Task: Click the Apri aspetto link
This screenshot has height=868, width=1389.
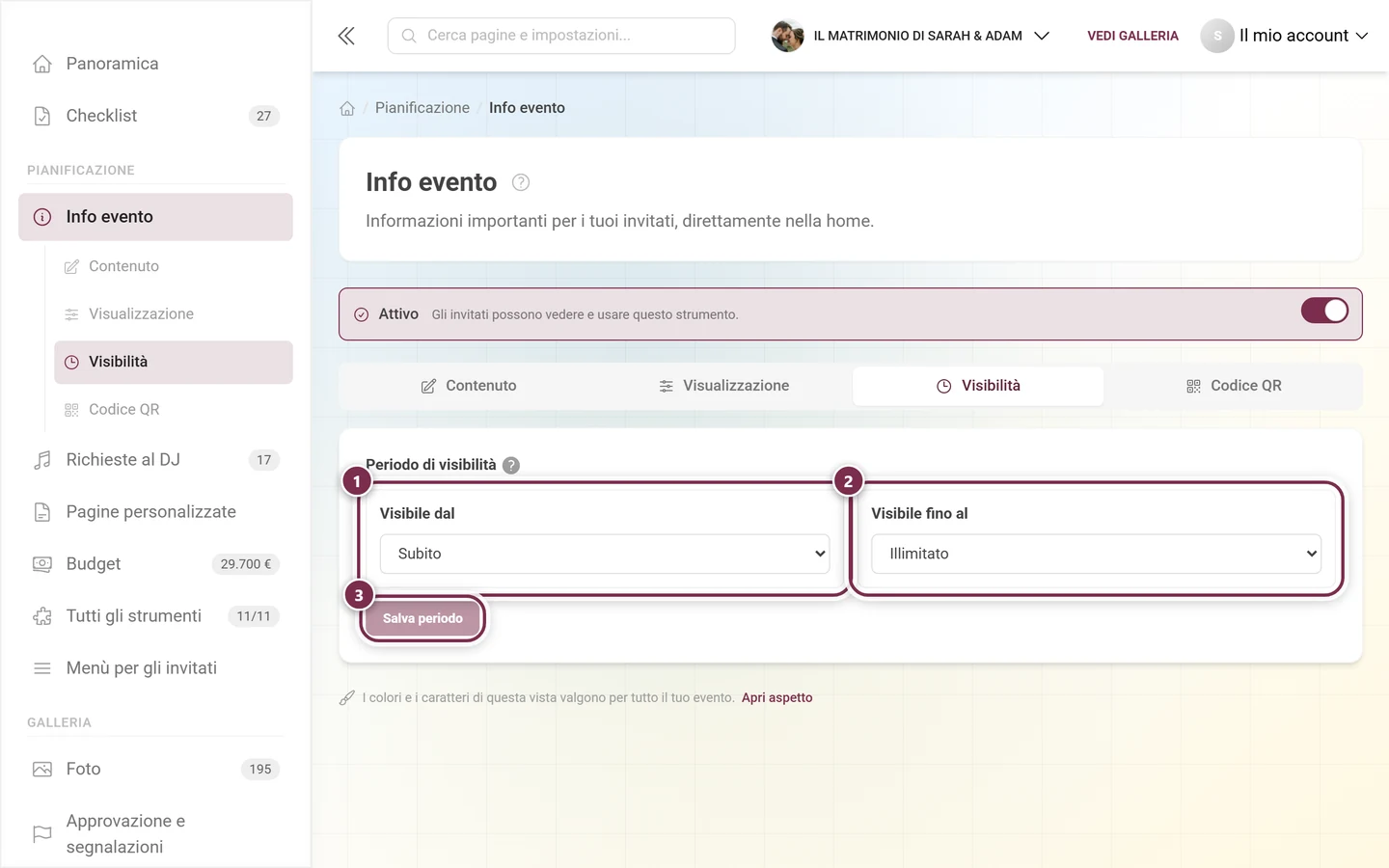Action: tap(777, 697)
